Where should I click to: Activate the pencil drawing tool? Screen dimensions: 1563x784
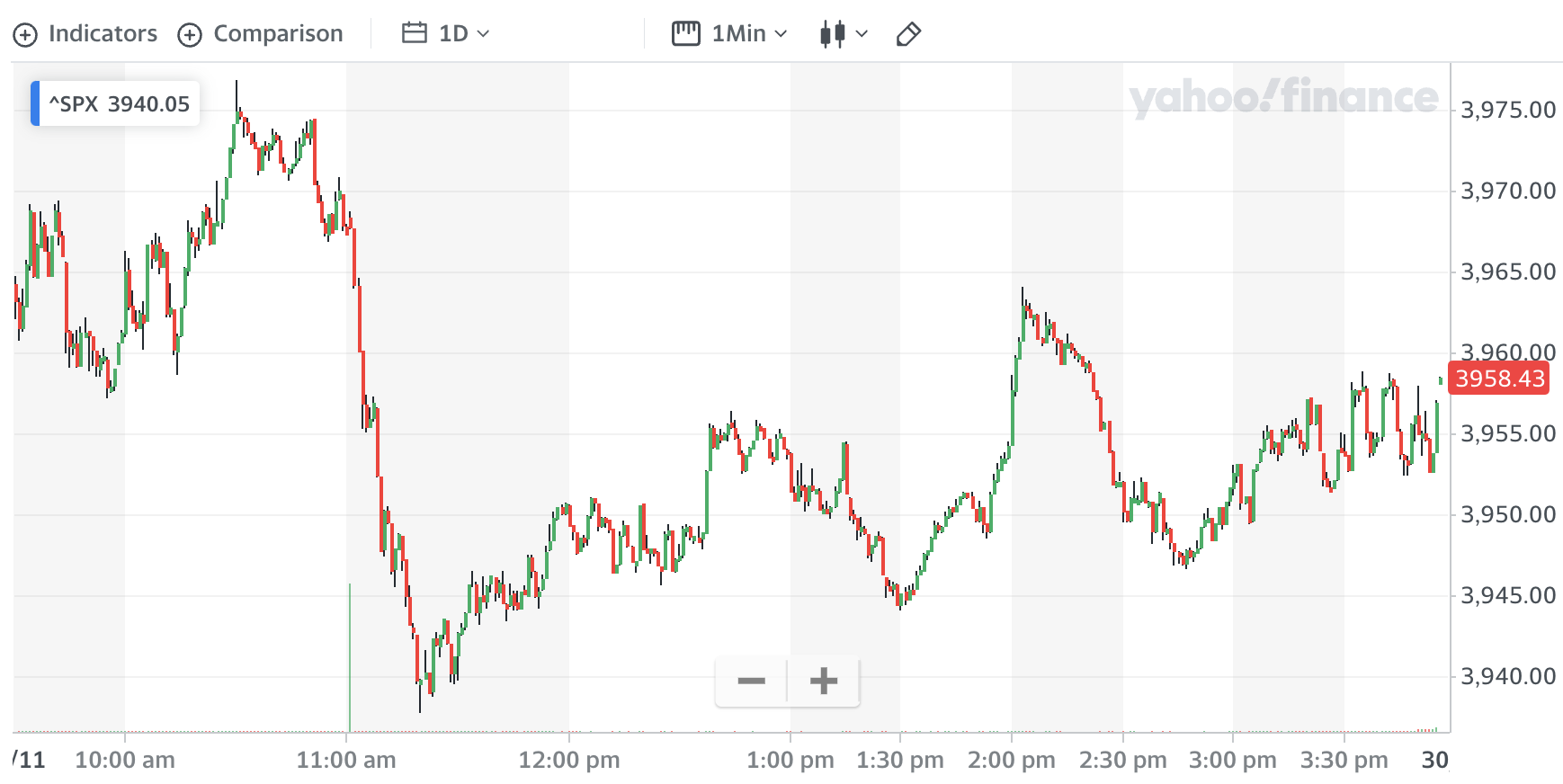point(908,34)
